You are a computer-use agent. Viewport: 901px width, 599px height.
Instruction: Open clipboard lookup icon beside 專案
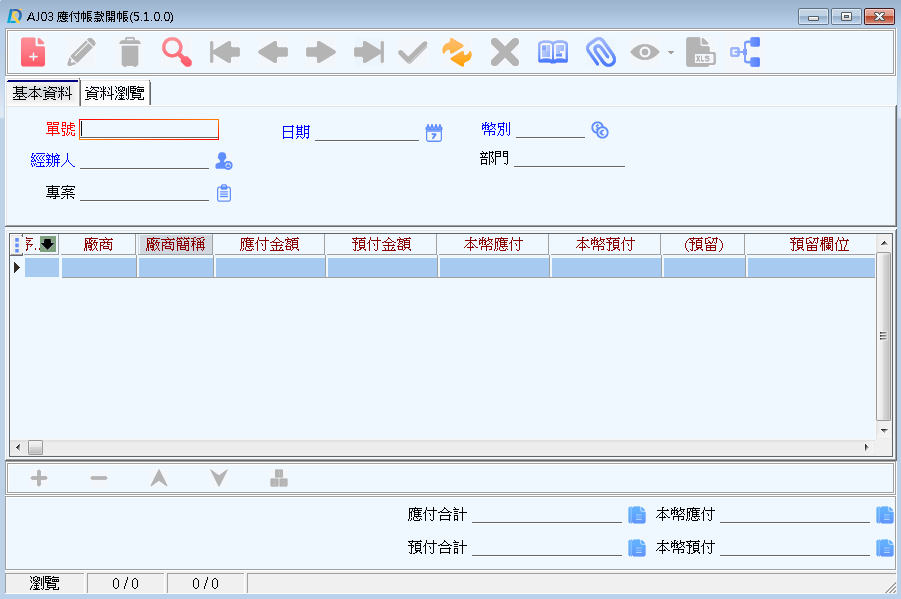point(224,193)
